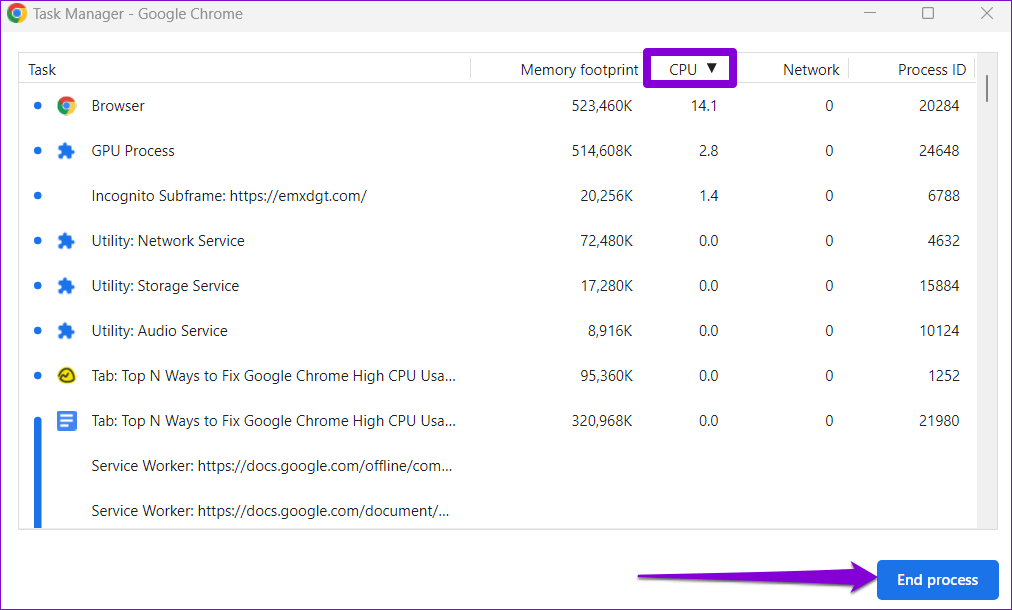Click the Chrome logo in the title bar
The width and height of the screenshot is (1012, 610).
[17, 14]
